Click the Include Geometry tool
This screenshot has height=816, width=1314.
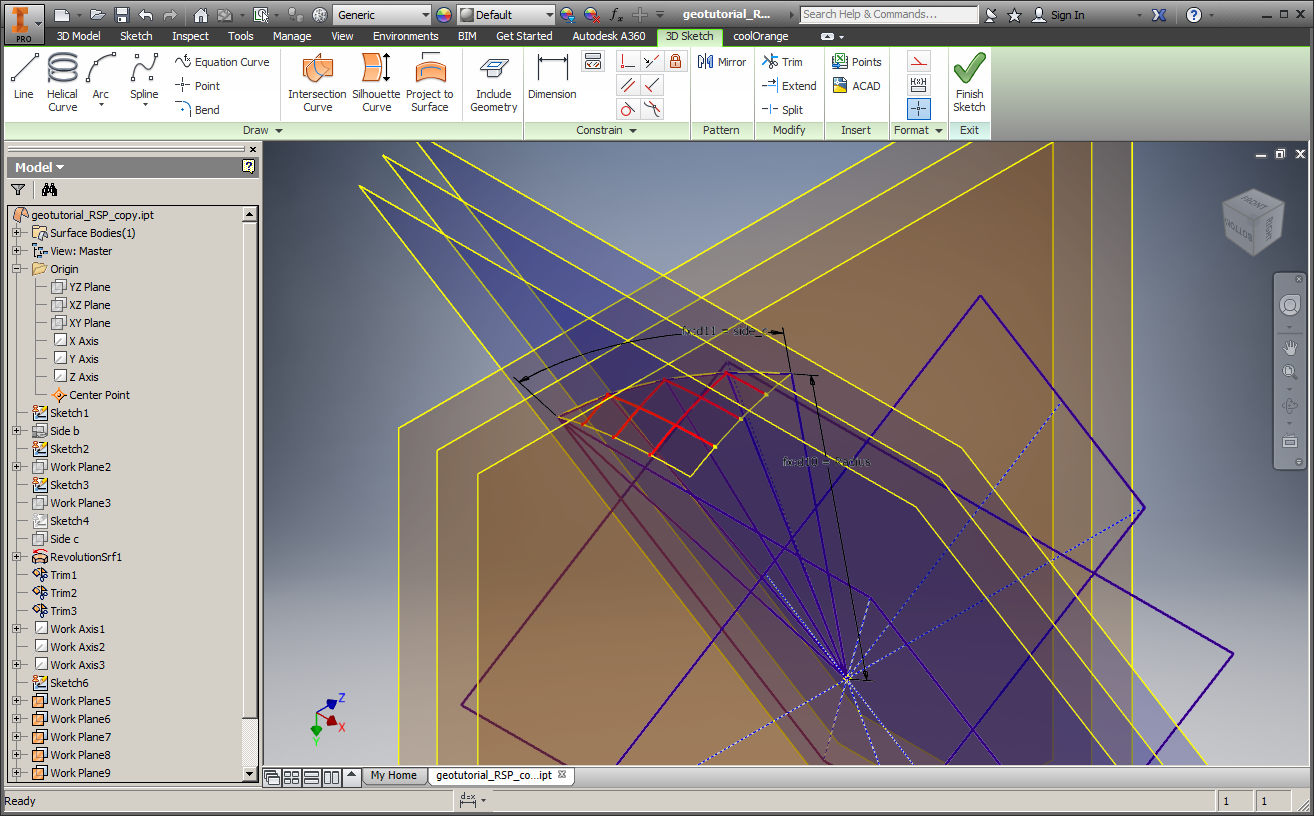tap(494, 84)
